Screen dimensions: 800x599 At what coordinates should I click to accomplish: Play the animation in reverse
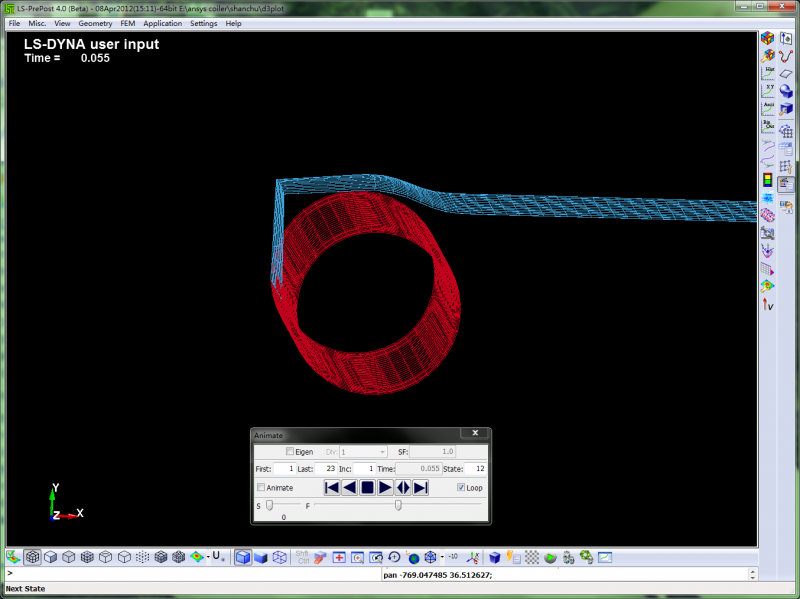coord(349,487)
